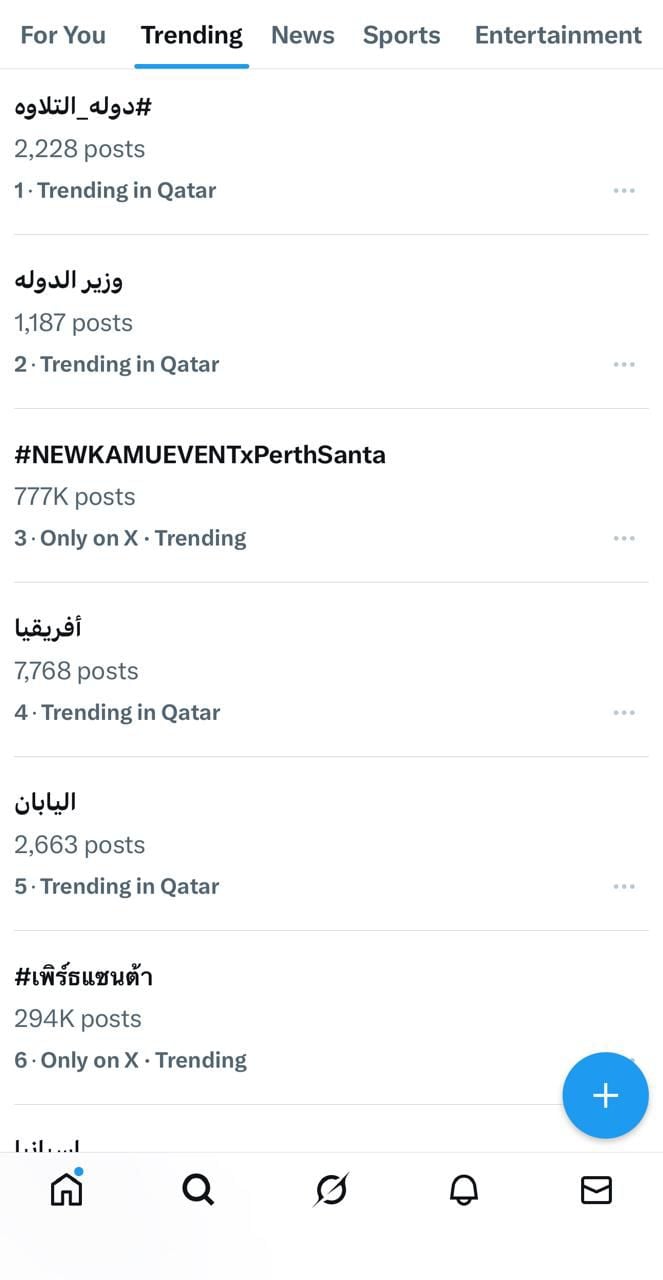Select the active Trending tab

[x=191, y=35]
